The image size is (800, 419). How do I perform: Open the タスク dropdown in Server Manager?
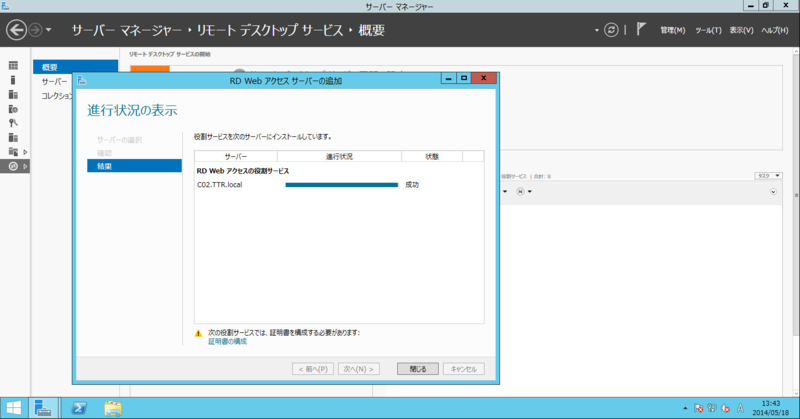point(768,176)
